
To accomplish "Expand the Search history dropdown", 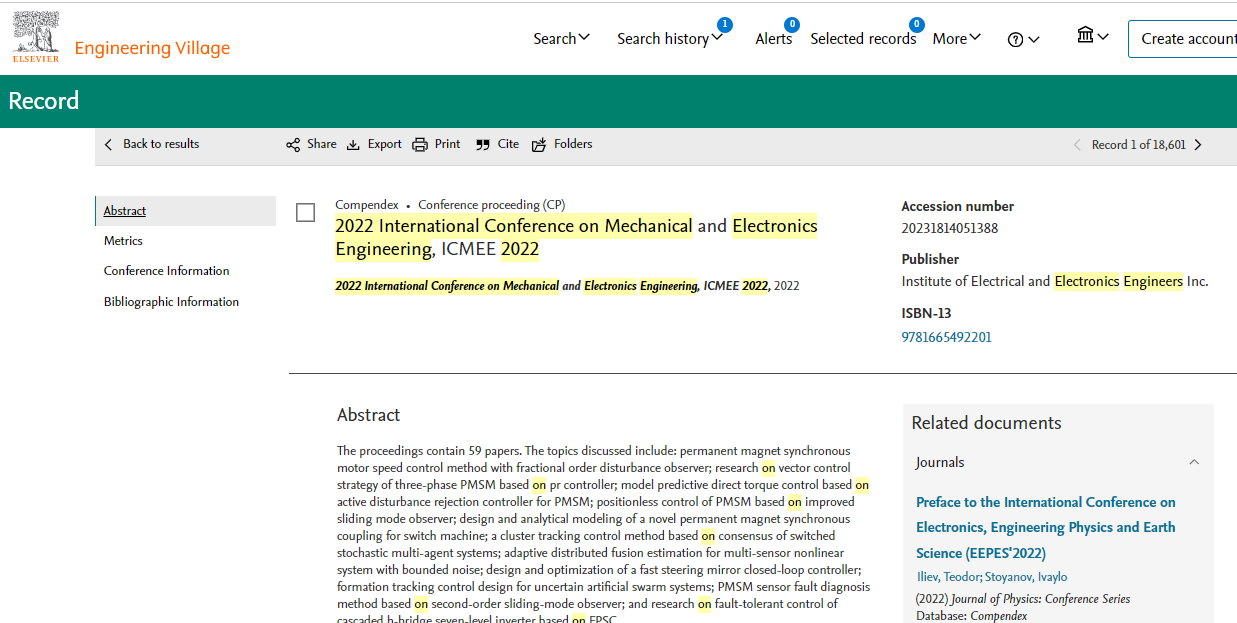I will (669, 38).
